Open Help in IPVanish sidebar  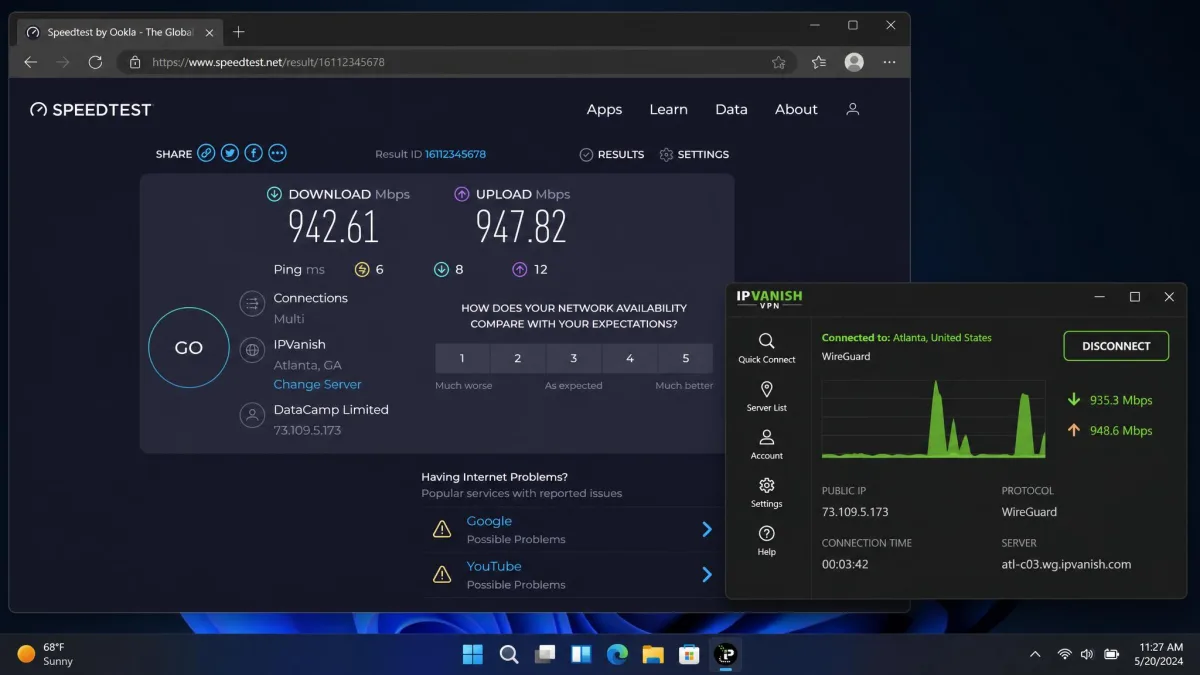pyautogui.click(x=767, y=540)
